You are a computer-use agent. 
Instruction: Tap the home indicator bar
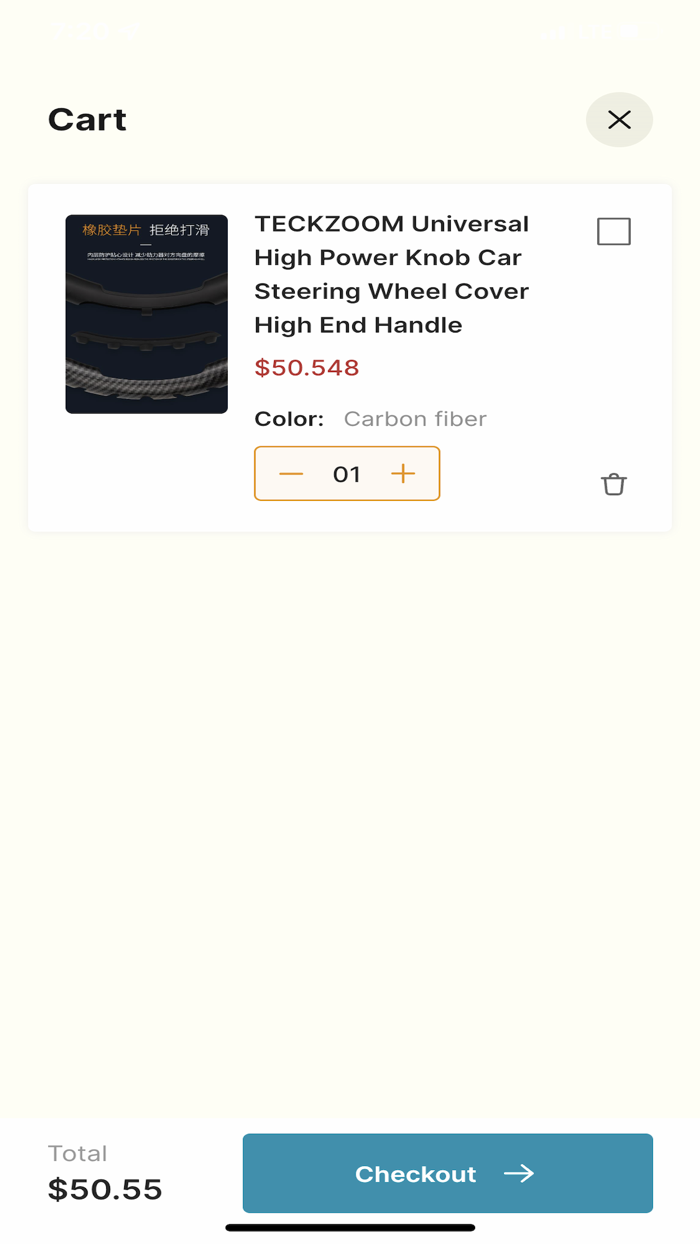(350, 1227)
